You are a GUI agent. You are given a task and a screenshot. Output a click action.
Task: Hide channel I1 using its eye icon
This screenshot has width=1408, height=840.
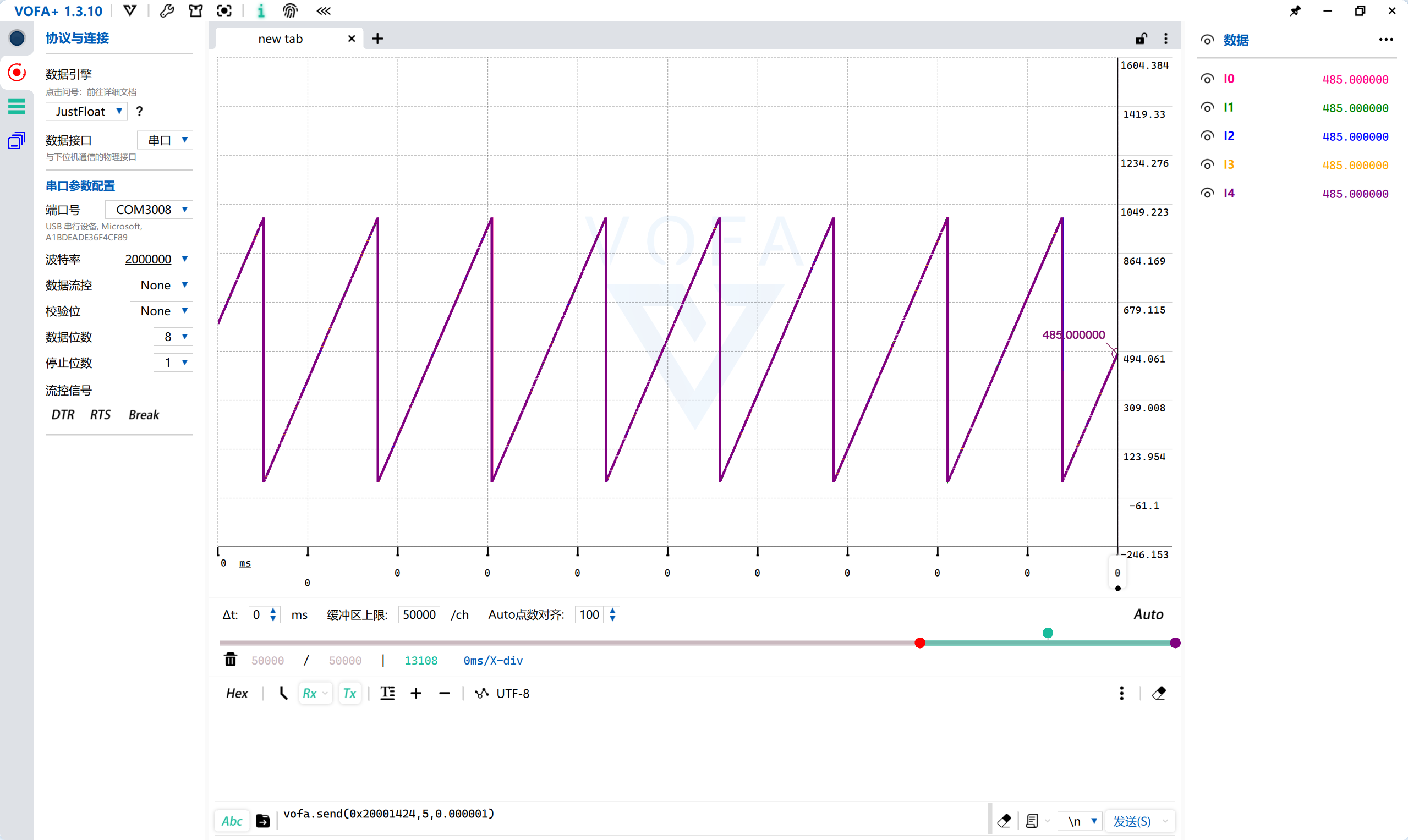click(x=1207, y=108)
